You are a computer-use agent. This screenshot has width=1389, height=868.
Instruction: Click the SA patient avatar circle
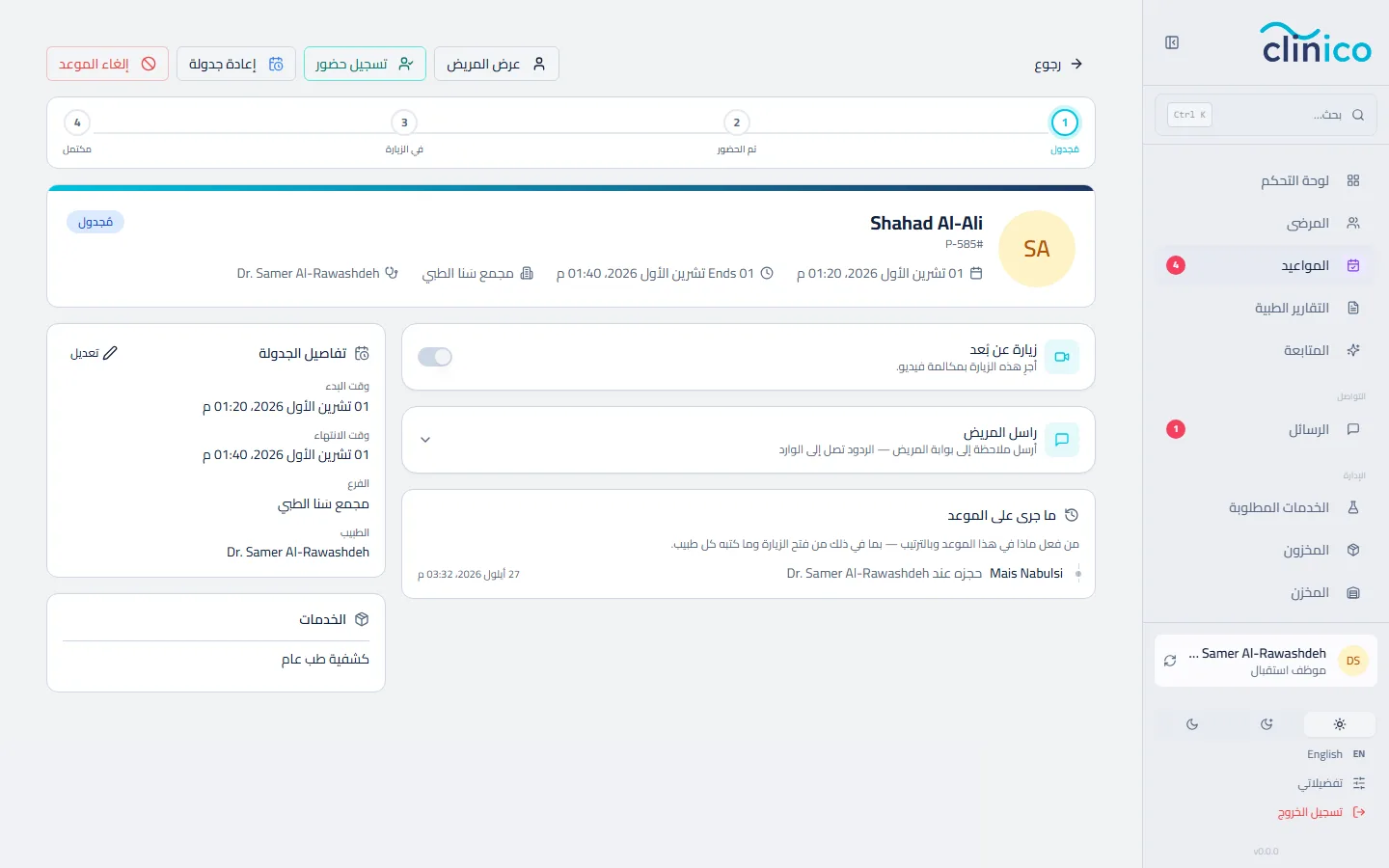tap(1037, 249)
